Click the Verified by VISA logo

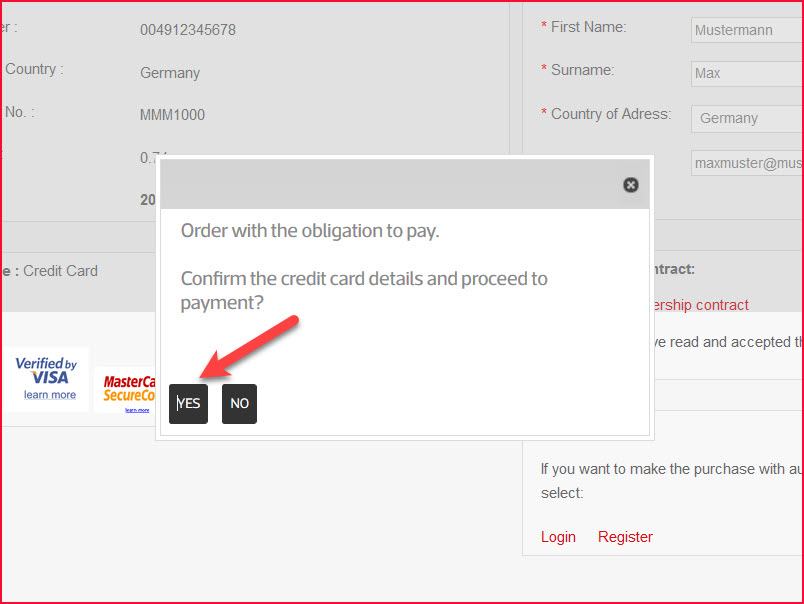click(46, 370)
